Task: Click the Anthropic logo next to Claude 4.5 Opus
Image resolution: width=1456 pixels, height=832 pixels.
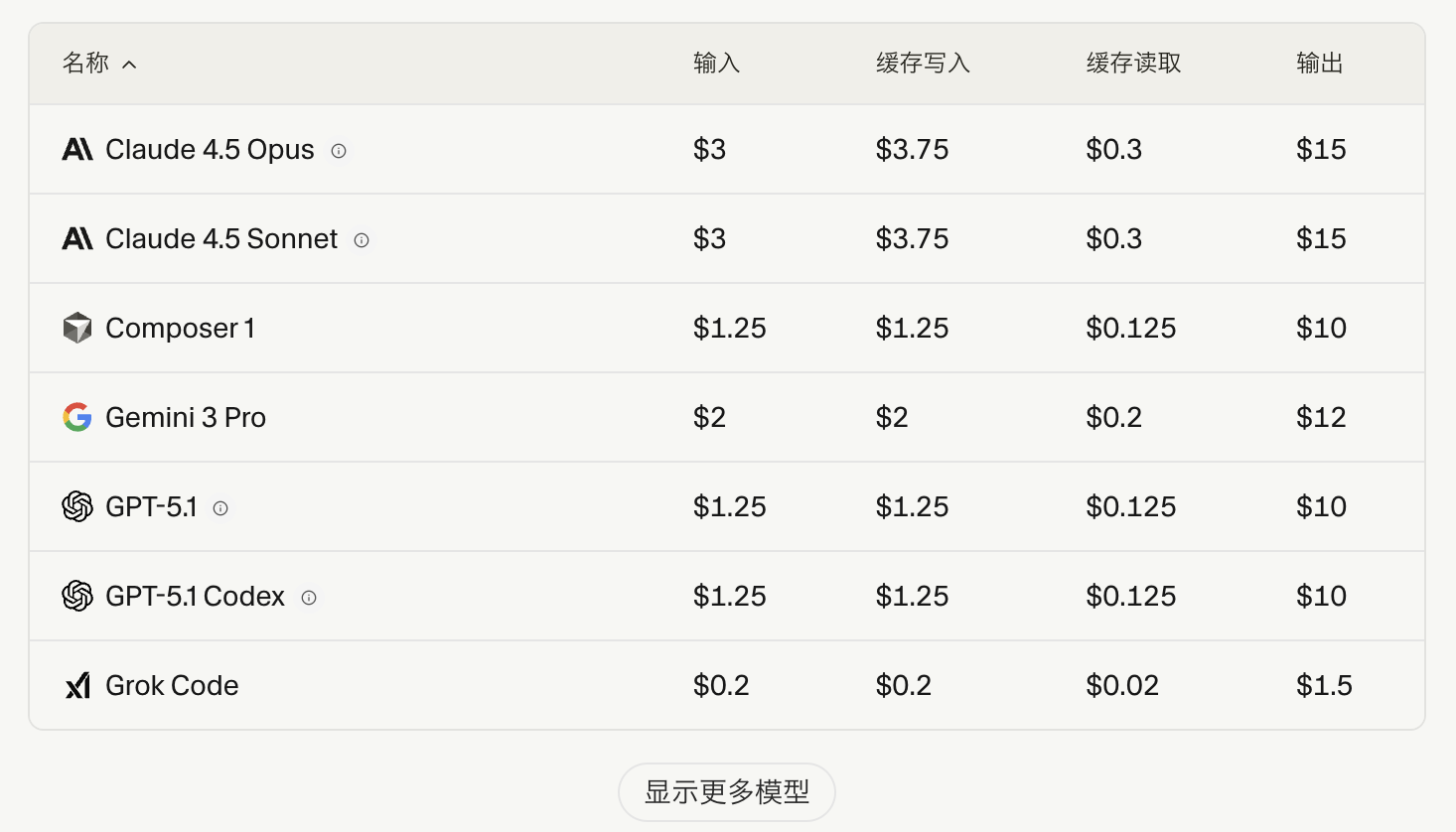Action: [x=77, y=149]
